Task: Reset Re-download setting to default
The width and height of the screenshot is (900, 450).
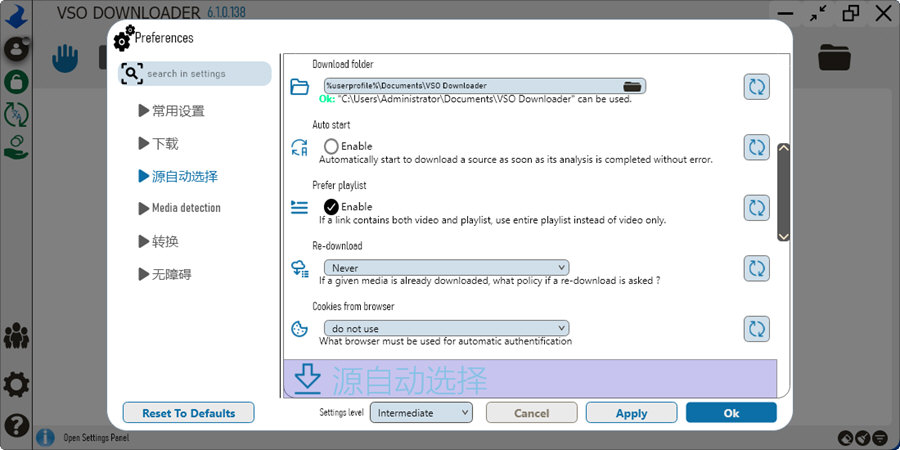Action: [757, 267]
